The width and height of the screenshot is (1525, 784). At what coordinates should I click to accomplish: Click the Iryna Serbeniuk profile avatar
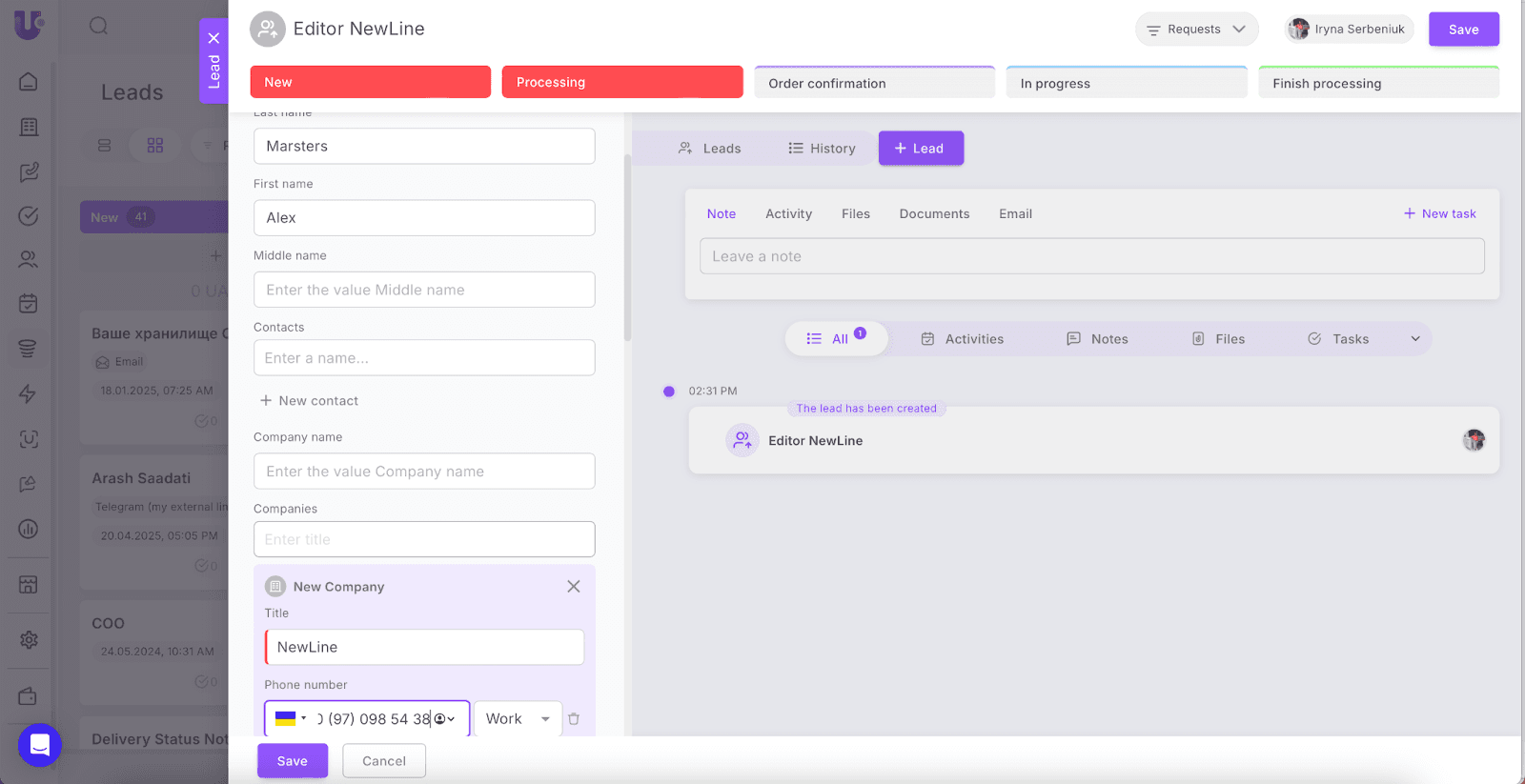1298,30
